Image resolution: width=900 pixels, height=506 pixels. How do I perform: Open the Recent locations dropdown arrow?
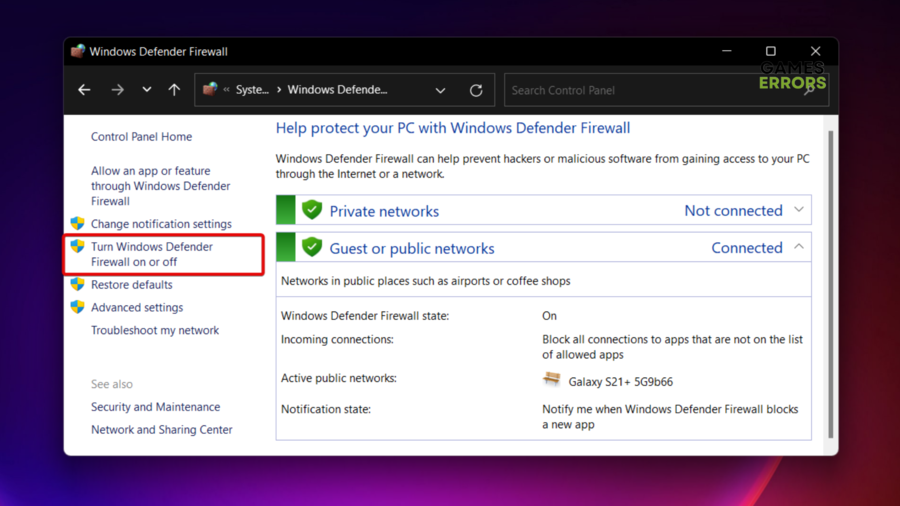(146, 90)
